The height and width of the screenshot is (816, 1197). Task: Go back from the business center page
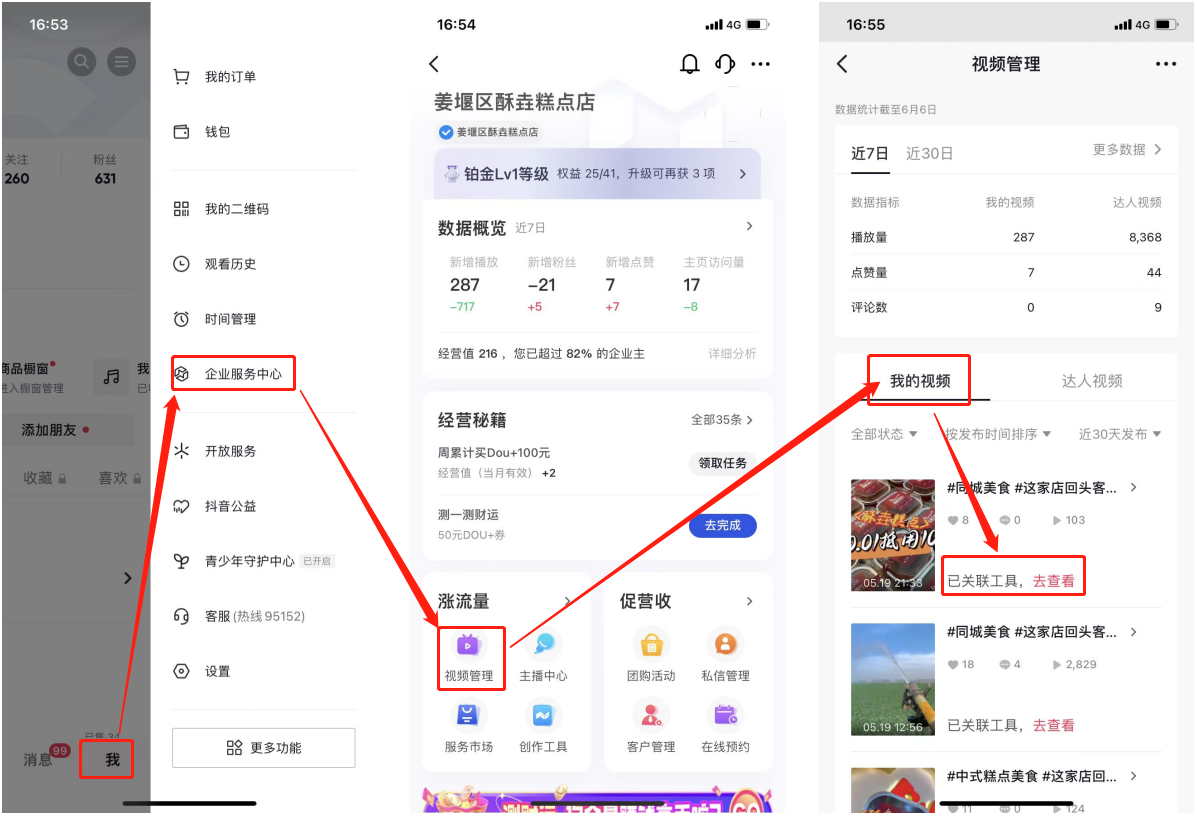click(x=434, y=63)
